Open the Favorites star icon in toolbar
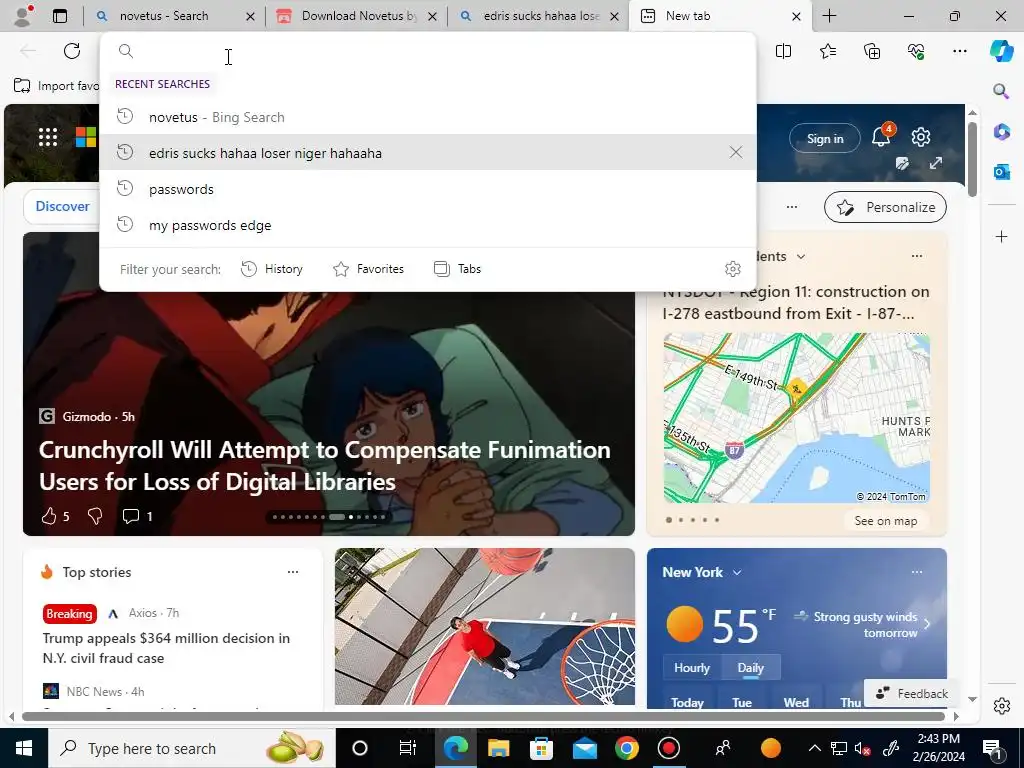The width and height of the screenshot is (1024, 768). (x=827, y=51)
